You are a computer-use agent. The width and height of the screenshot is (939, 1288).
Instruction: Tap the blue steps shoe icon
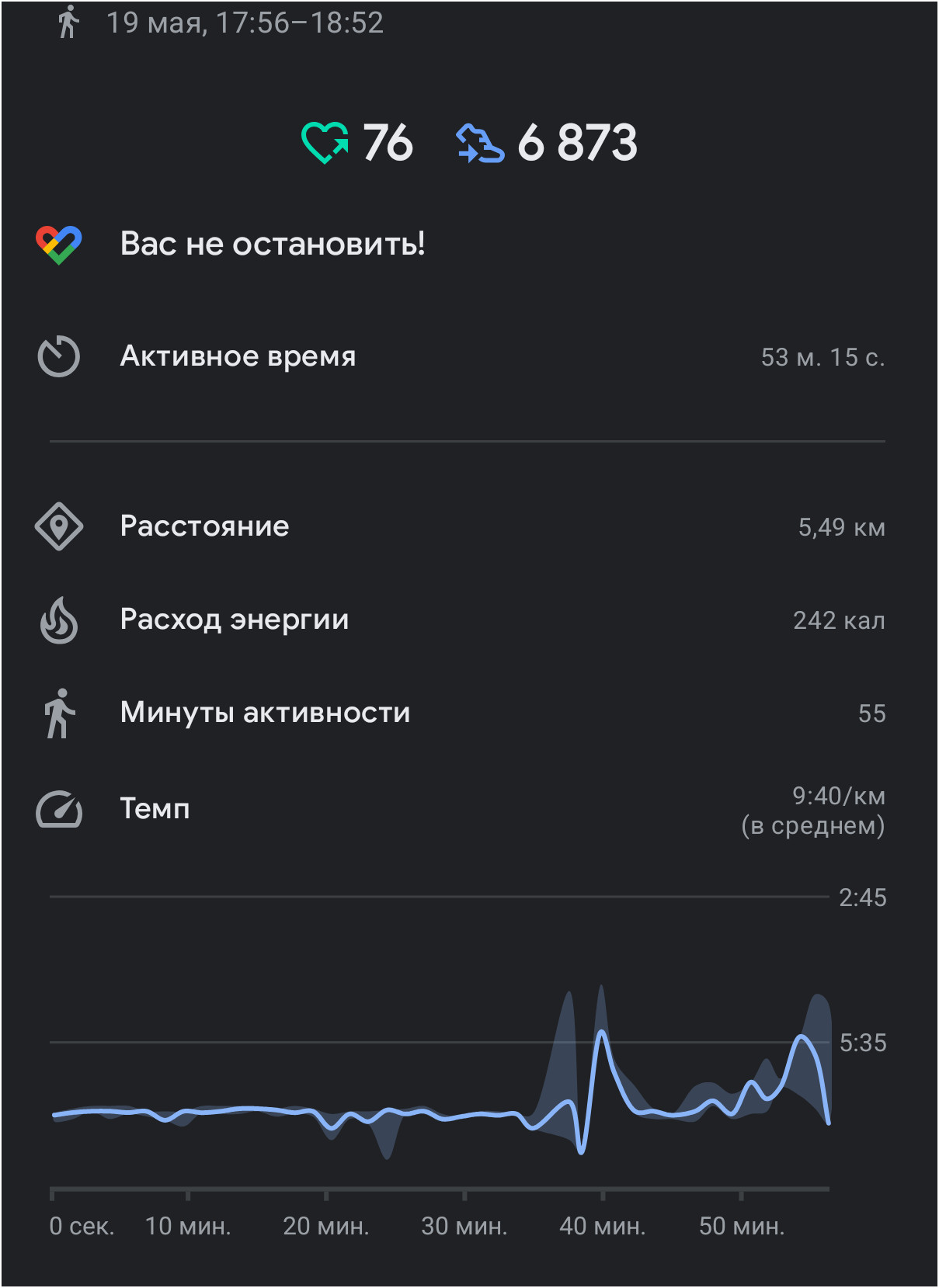(x=479, y=144)
